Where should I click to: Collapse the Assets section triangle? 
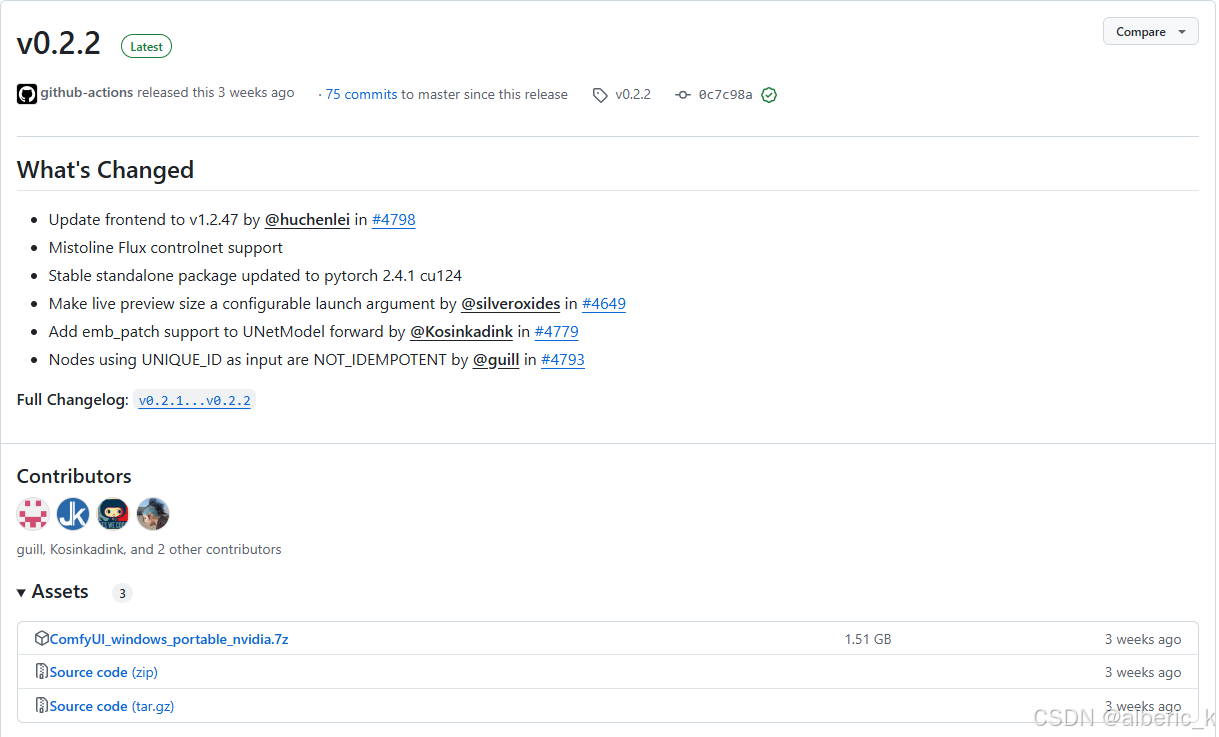[x=21, y=593]
